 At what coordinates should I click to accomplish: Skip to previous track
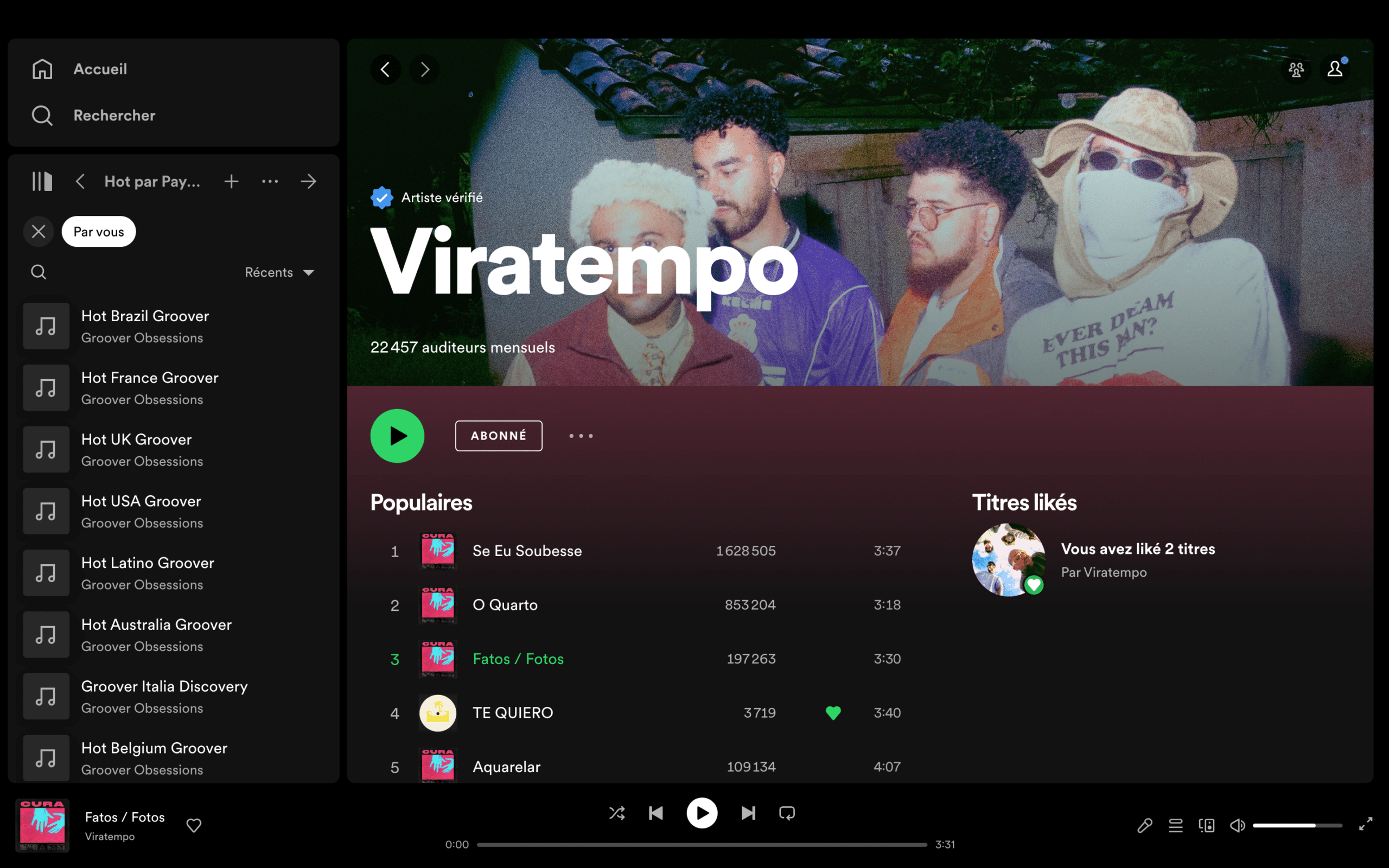656,813
